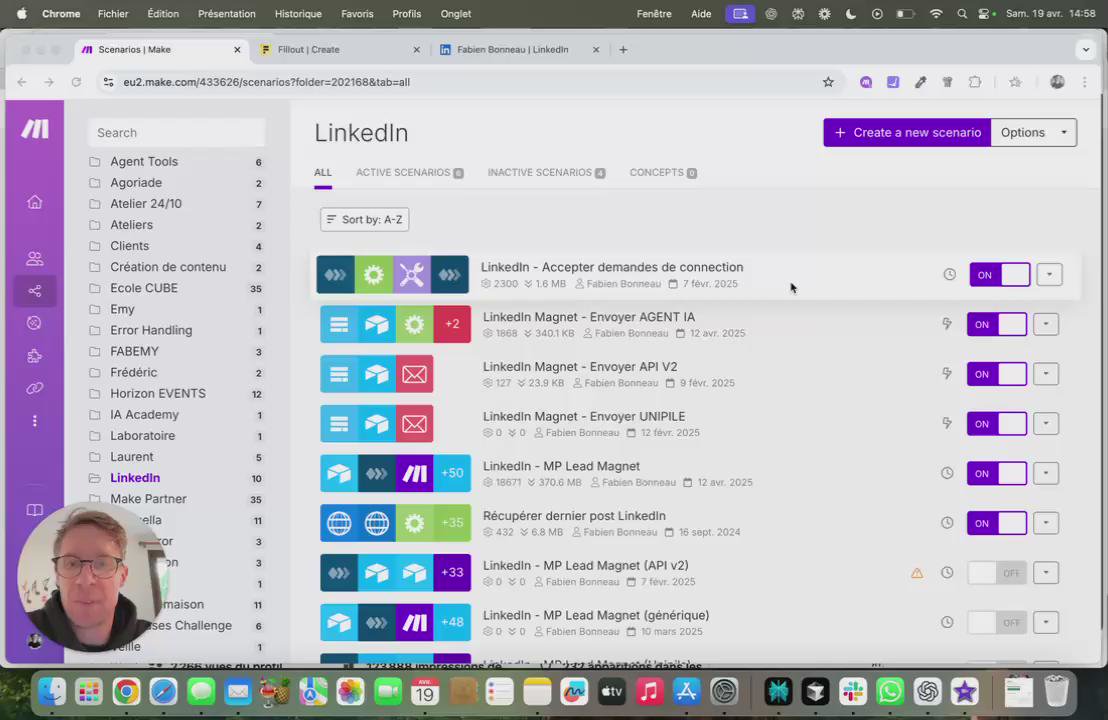The width and height of the screenshot is (1108, 720).
Task: Toggle off Accepter demandes de connection scenario
Action: (x=999, y=274)
